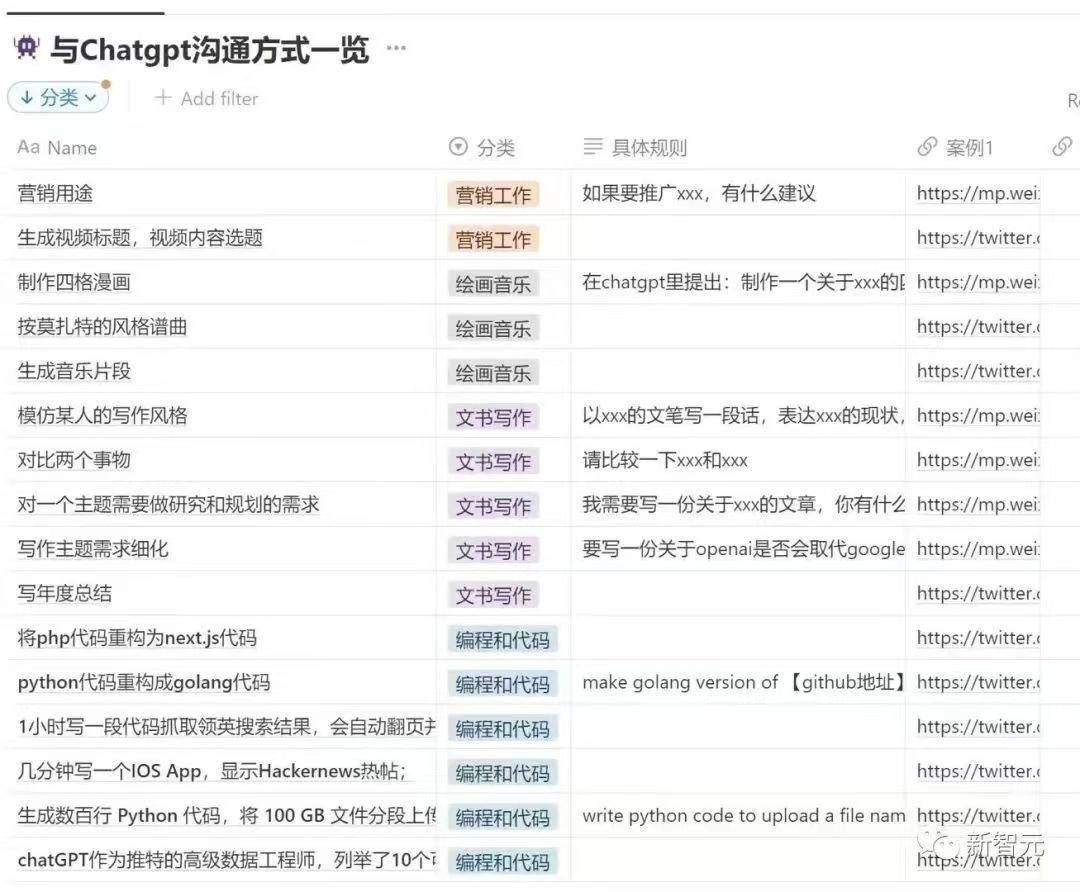Click the 具体规则 column text icon
Screen dimensions: 1080x892
pos(592,147)
